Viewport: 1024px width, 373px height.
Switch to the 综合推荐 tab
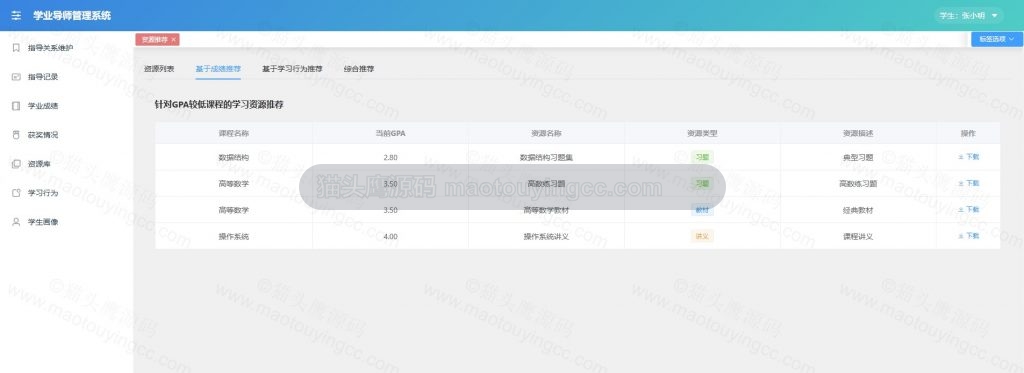(359, 69)
